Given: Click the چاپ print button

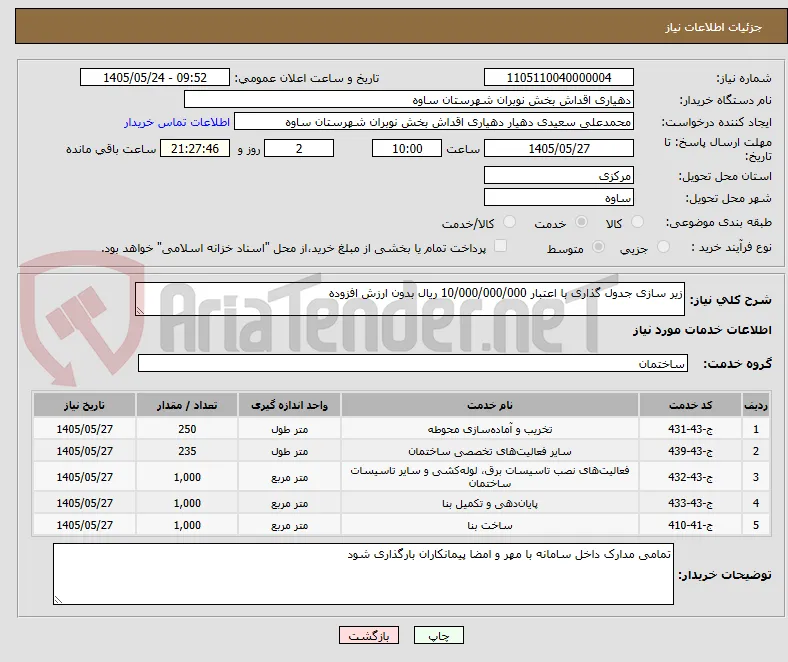Looking at the screenshot, I should 439,635.
